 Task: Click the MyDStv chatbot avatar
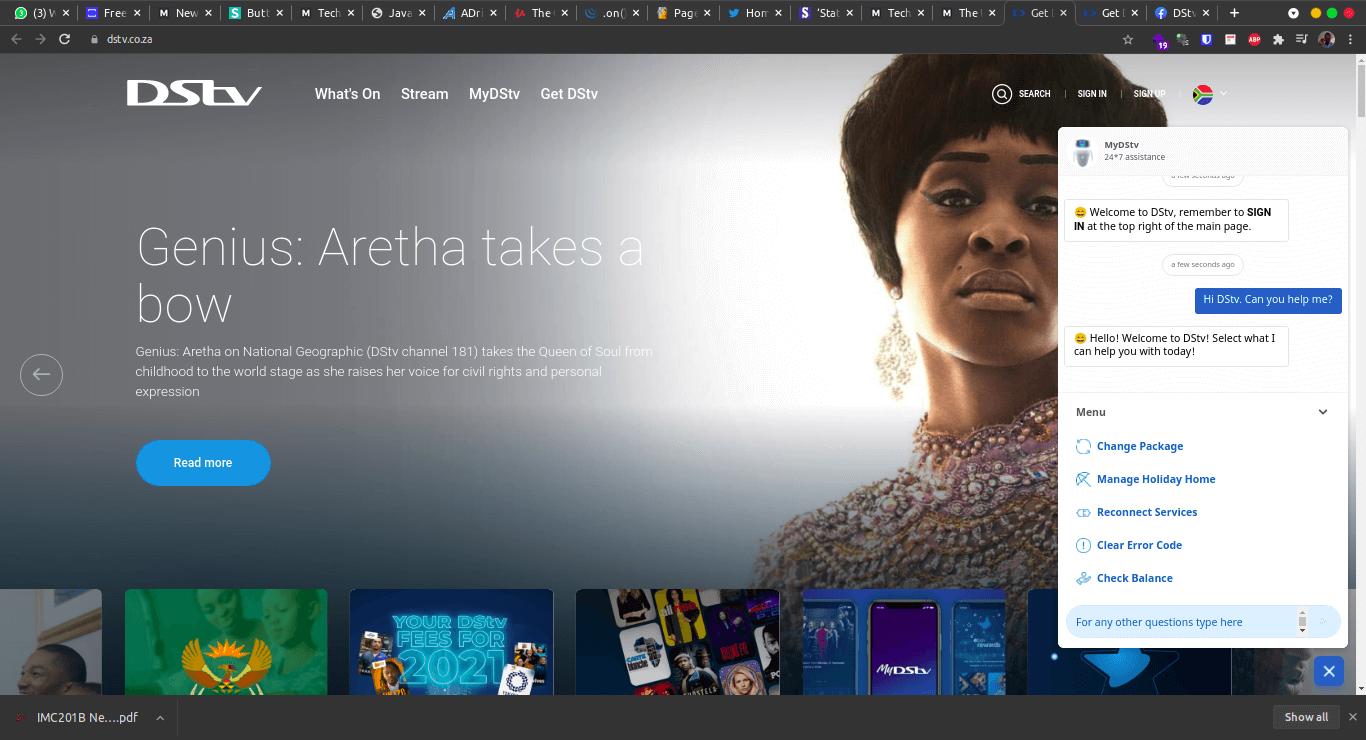(1083, 152)
